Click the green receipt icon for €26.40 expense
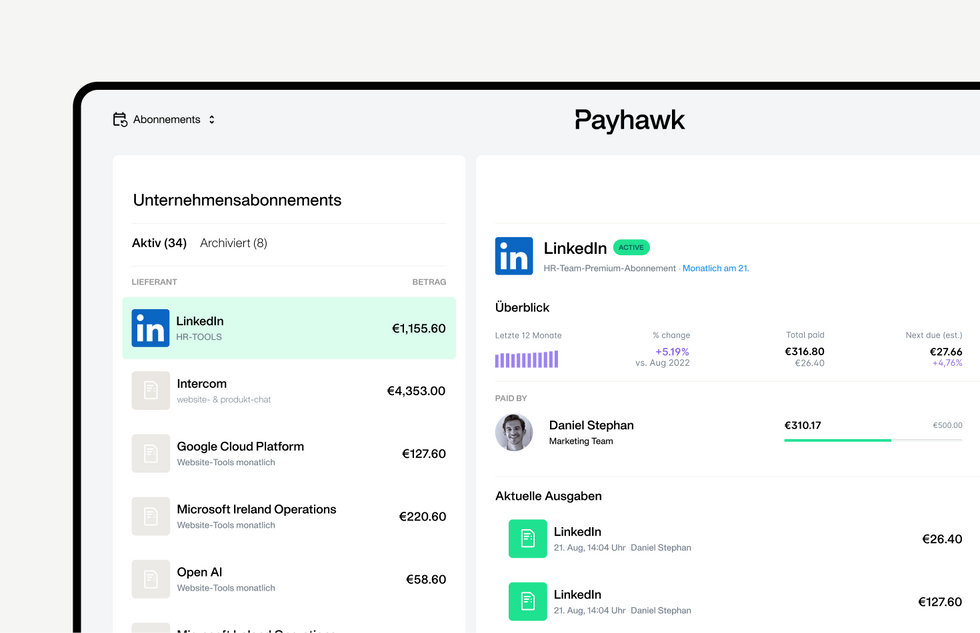This screenshot has width=980, height=633. (x=528, y=539)
